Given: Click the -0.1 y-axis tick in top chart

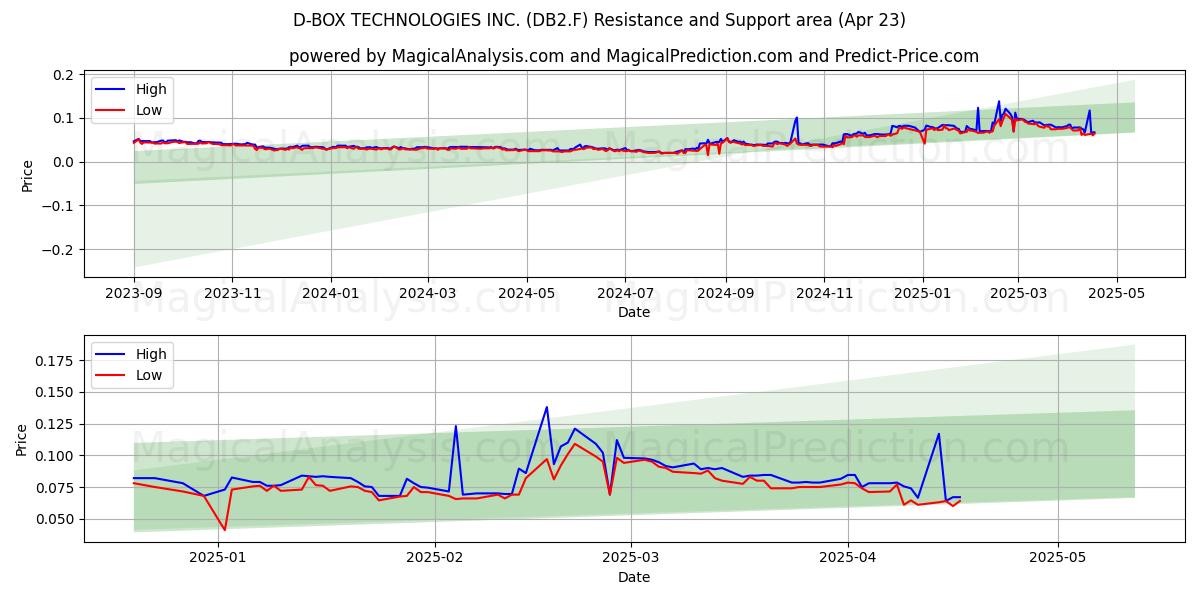Looking at the screenshot, I should click(x=59, y=206).
